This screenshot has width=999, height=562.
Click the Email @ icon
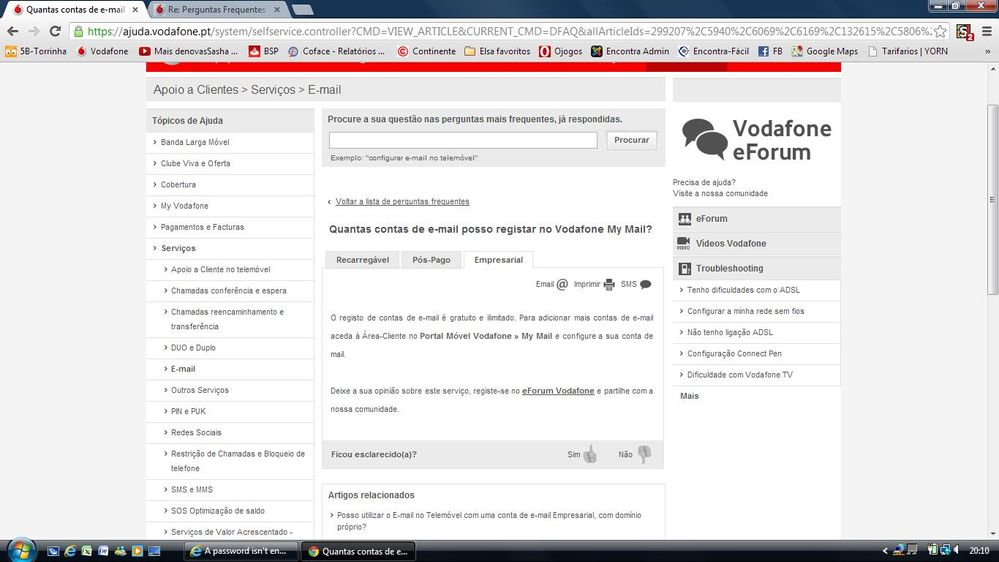562,285
